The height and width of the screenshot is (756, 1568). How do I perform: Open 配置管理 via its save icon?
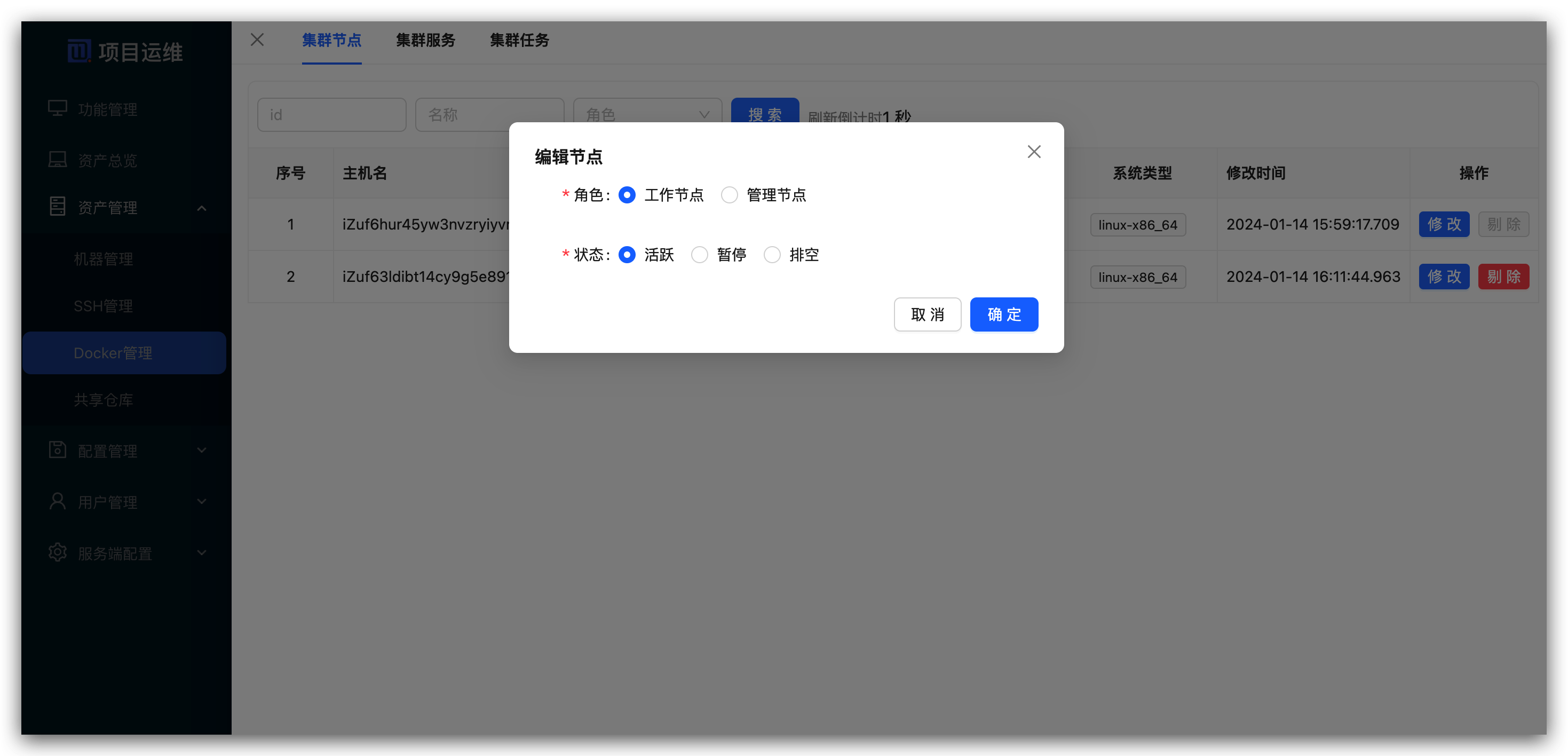tap(57, 450)
